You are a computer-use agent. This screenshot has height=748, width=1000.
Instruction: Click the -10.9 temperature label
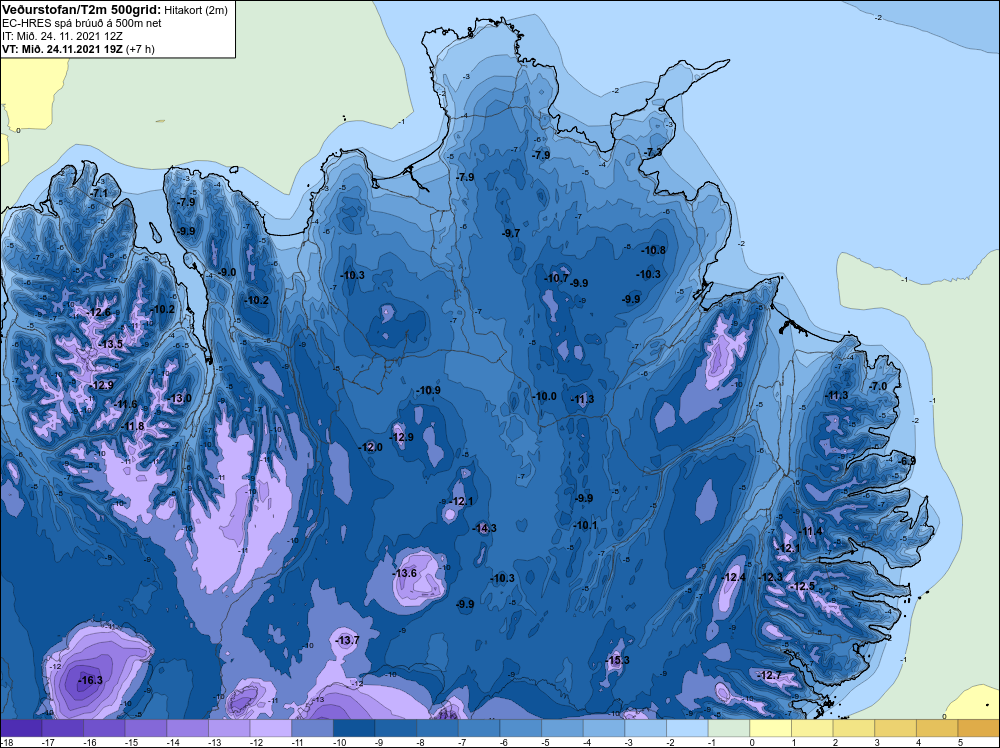point(428,390)
